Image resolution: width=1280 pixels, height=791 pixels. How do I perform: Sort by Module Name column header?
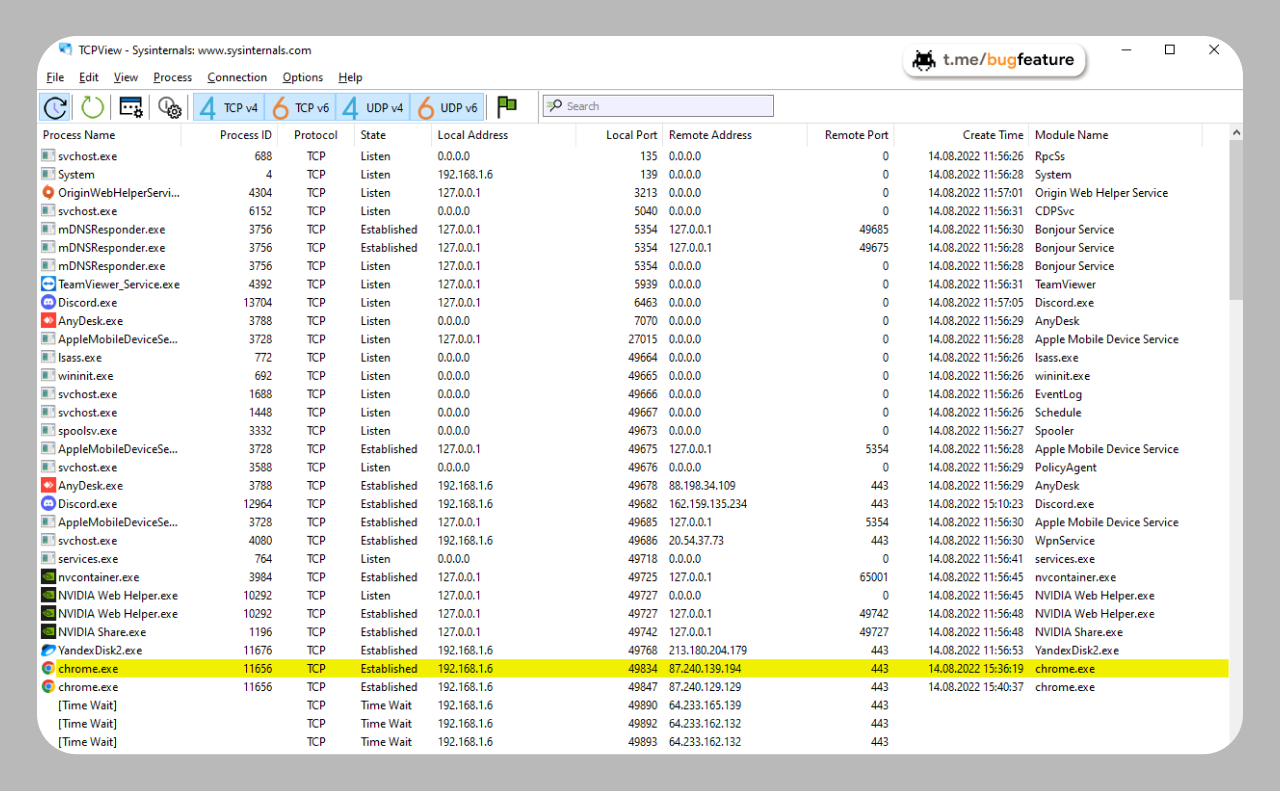[x=1115, y=135]
